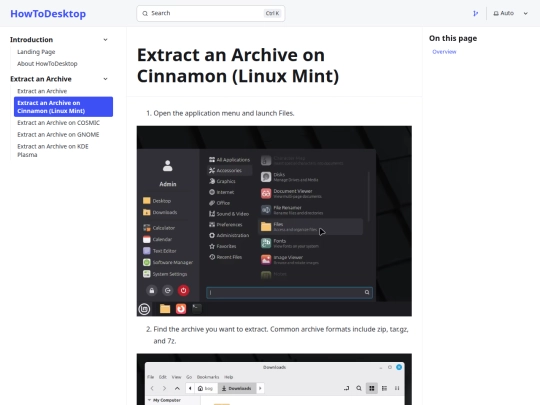Click the Files app entry in the screenshot
The width and height of the screenshot is (540, 405).
point(310,227)
